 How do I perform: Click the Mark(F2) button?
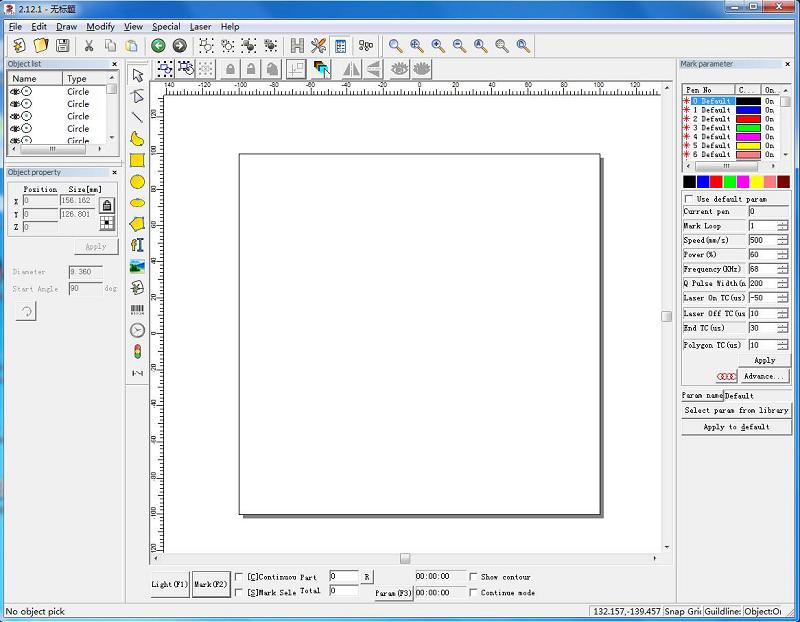(x=209, y=583)
